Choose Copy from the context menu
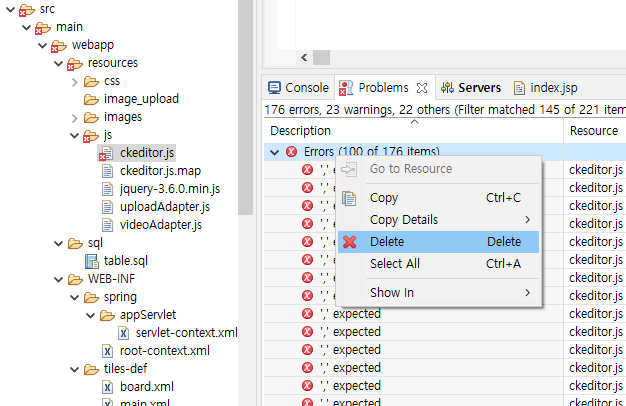The image size is (626, 406). 438,198
